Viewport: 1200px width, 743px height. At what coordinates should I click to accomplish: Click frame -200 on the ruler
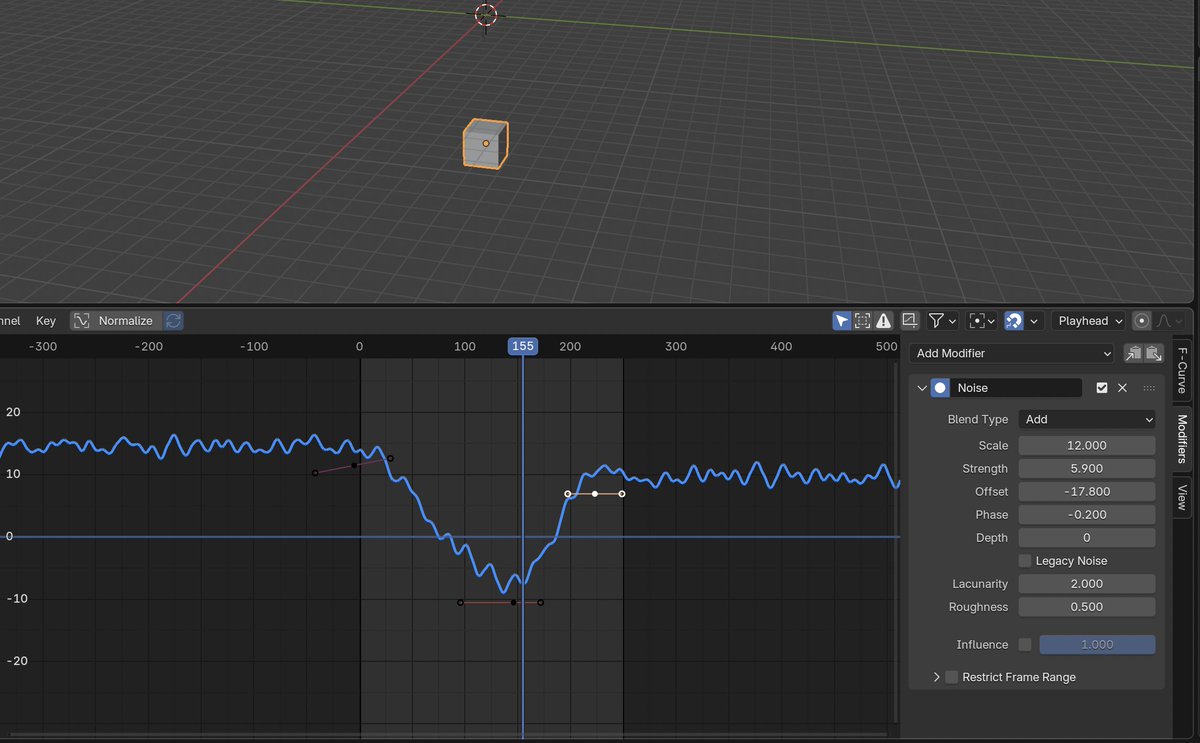(x=148, y=346)
